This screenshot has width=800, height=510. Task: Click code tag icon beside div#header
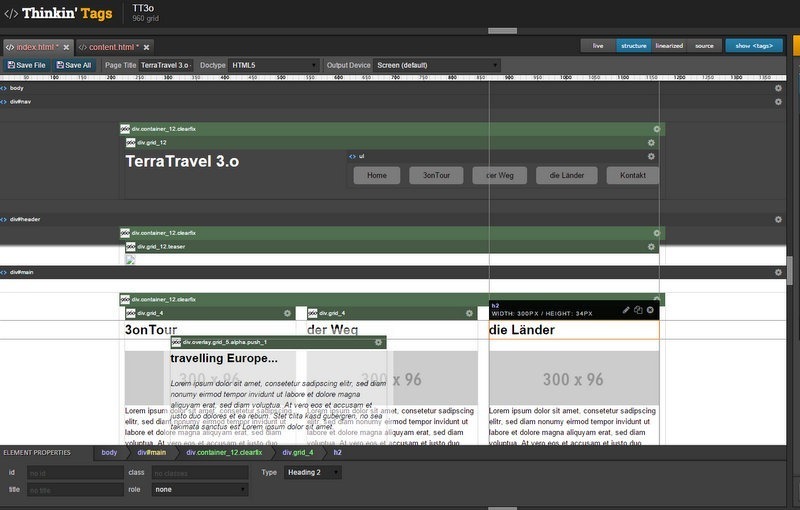coord(4,219)
